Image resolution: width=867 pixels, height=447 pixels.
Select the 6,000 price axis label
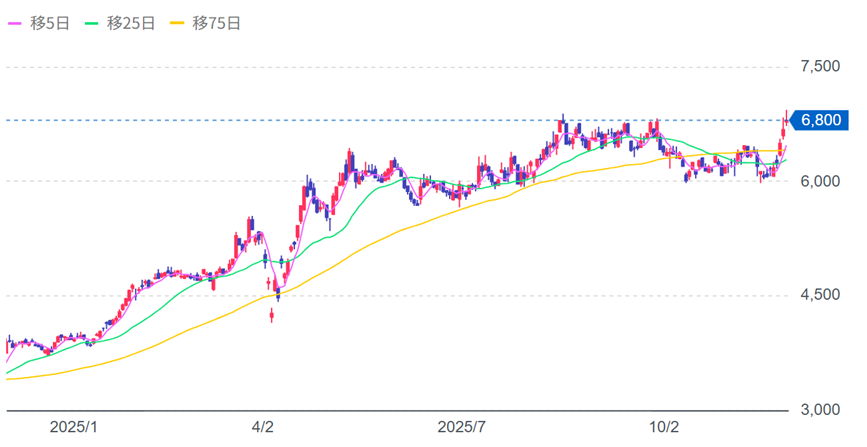(x=820, y=181)
